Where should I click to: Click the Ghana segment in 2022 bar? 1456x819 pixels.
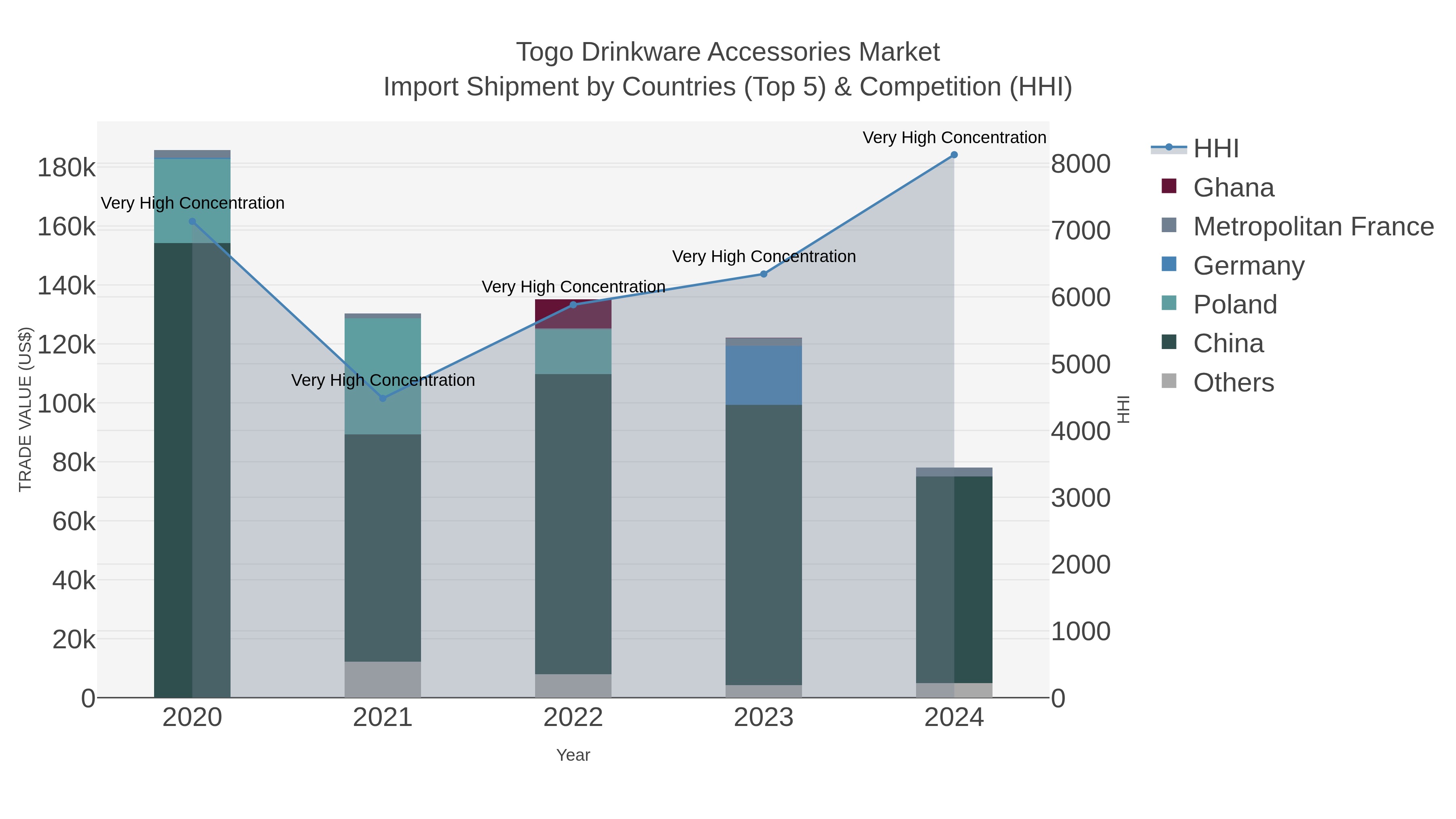click(573, 314)
